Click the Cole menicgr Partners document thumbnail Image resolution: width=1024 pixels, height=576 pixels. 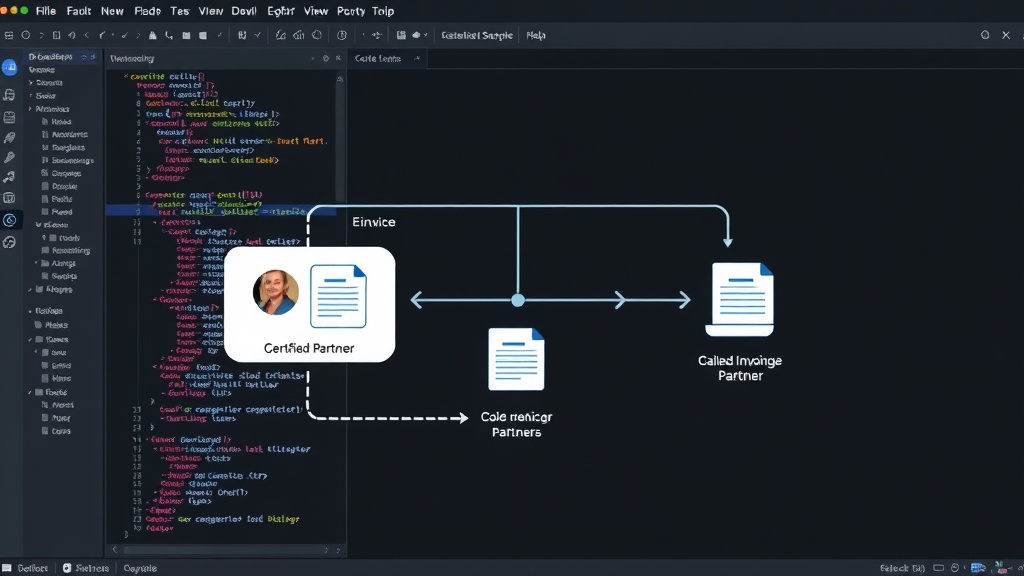[x=516, y=359]
